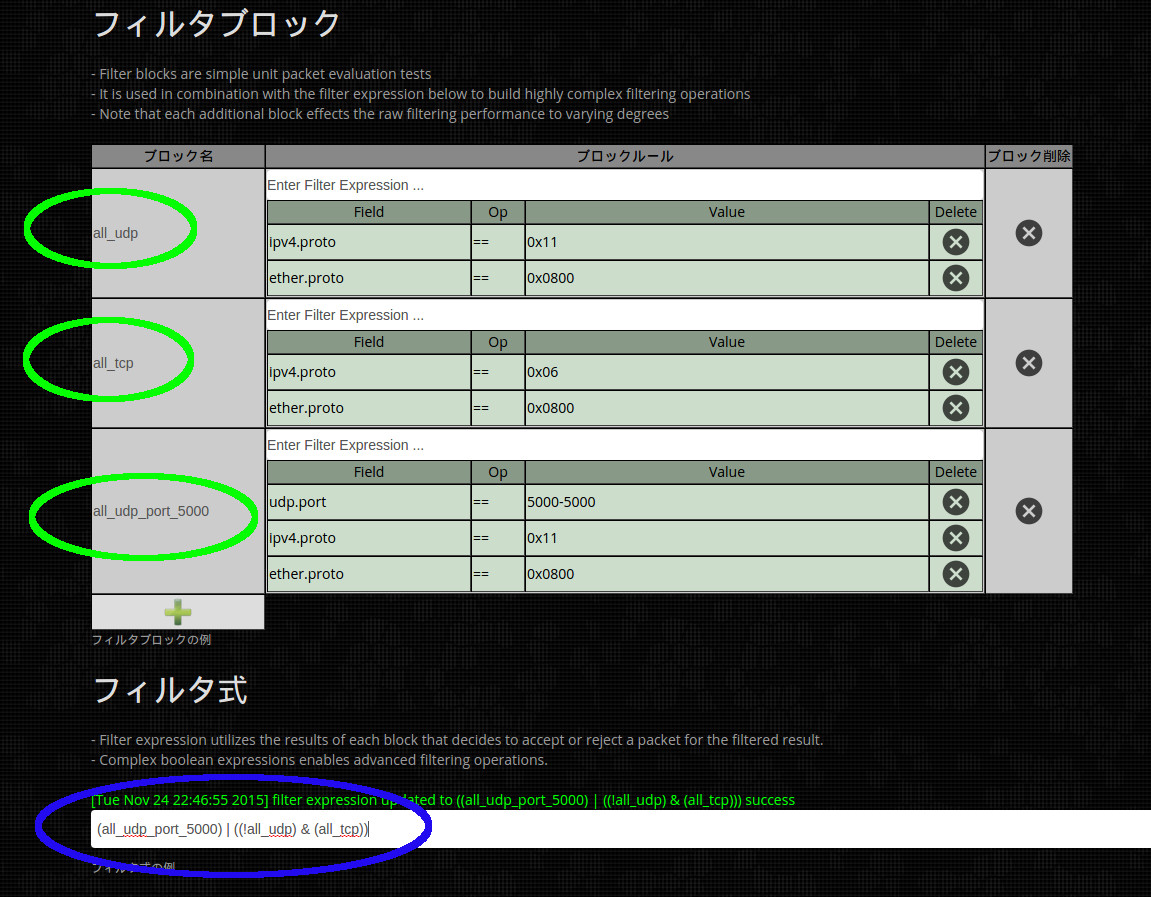
Task: Delete the all_udp filter block
Action: tap(1028, 233)
